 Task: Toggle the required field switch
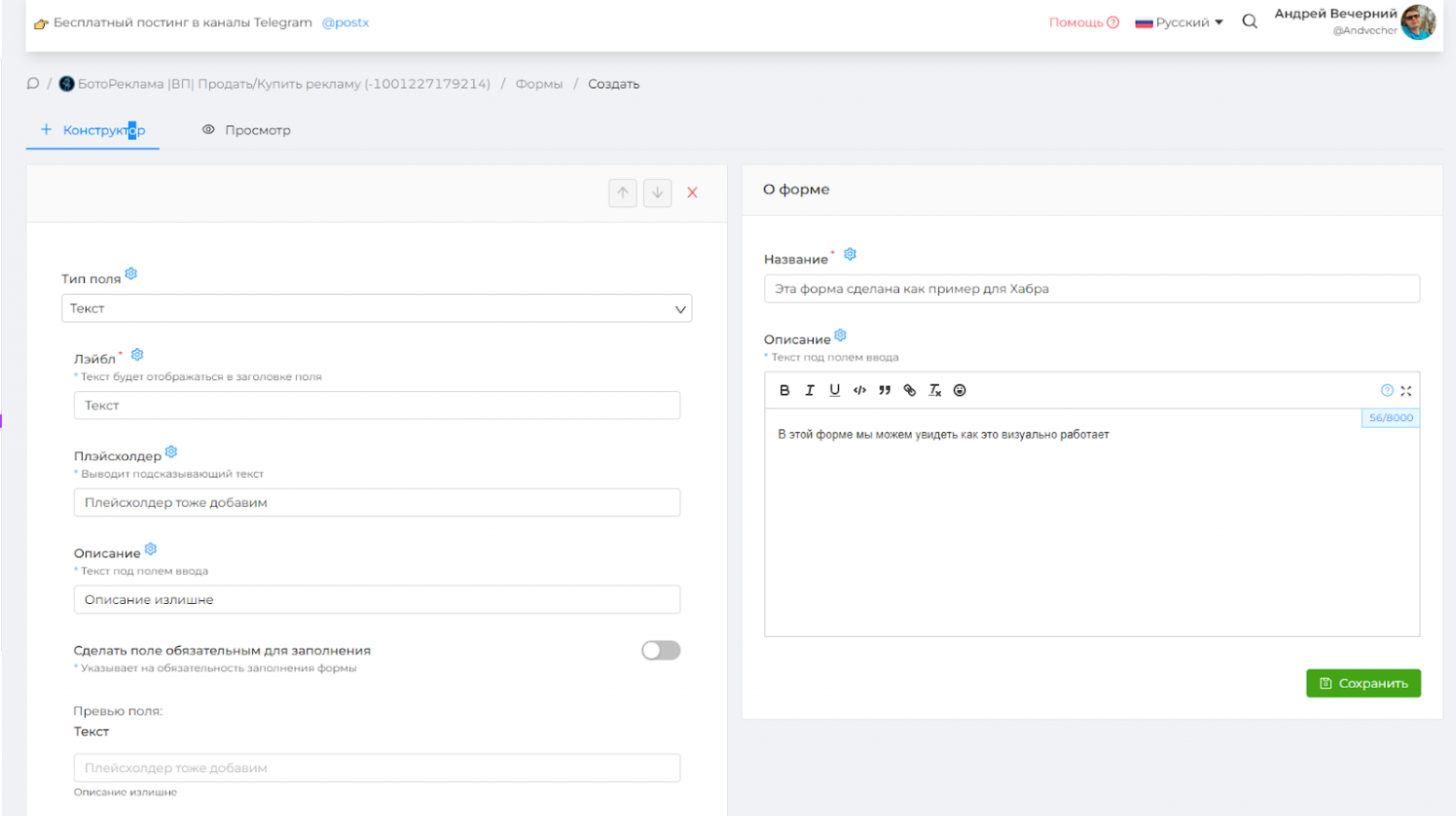[x=661, y=651]
